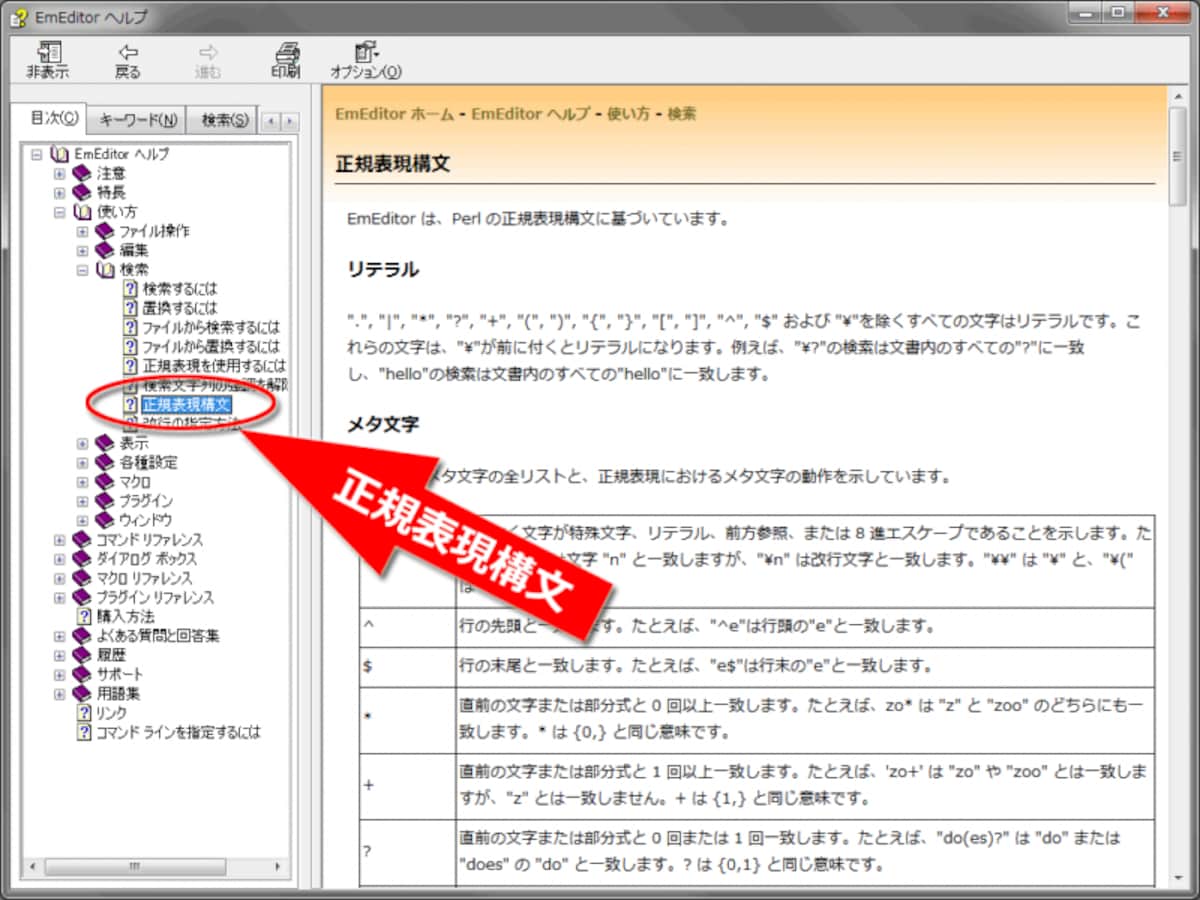This screenshot has height=900, width=1200.
Task: Click the プラグイン リファレンス book icon
Action: (x=82, y=597)
